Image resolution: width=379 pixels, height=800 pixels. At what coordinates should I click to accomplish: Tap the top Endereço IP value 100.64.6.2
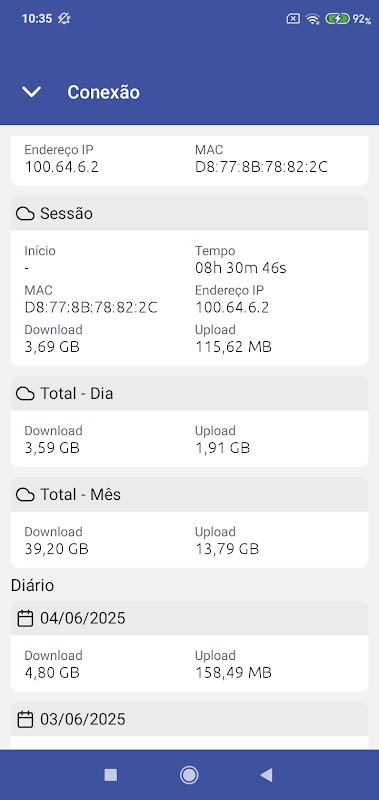(61, 167)
